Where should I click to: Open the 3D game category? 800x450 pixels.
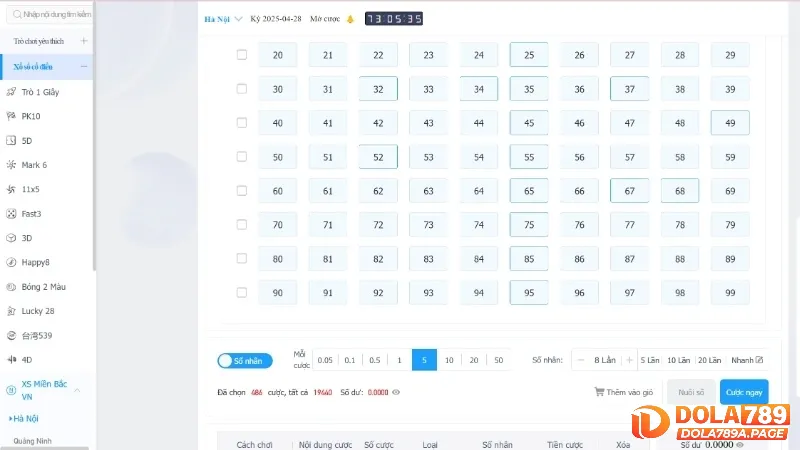click(27, 238)
